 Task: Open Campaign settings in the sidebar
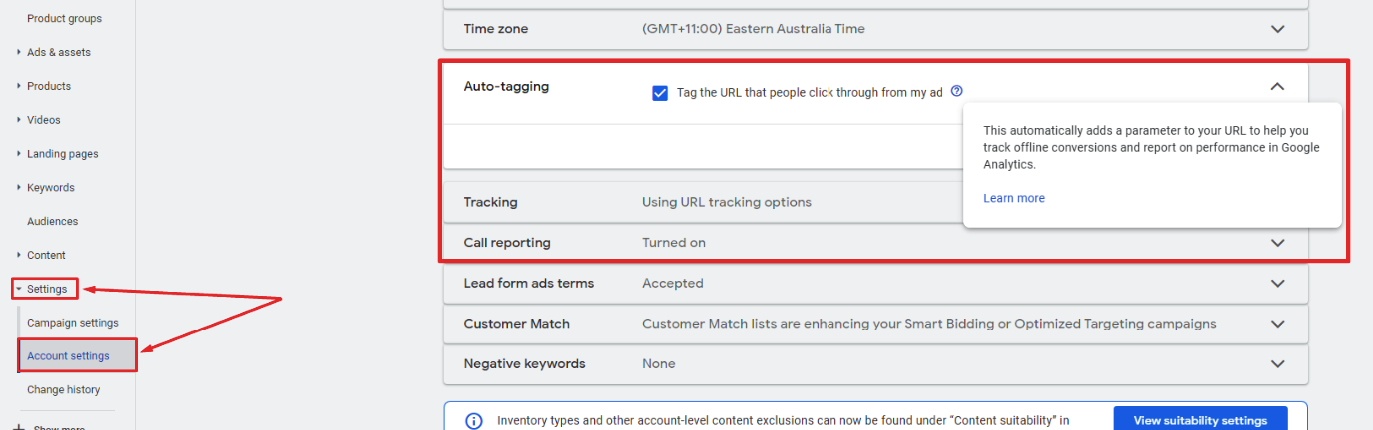pos(73,323)
